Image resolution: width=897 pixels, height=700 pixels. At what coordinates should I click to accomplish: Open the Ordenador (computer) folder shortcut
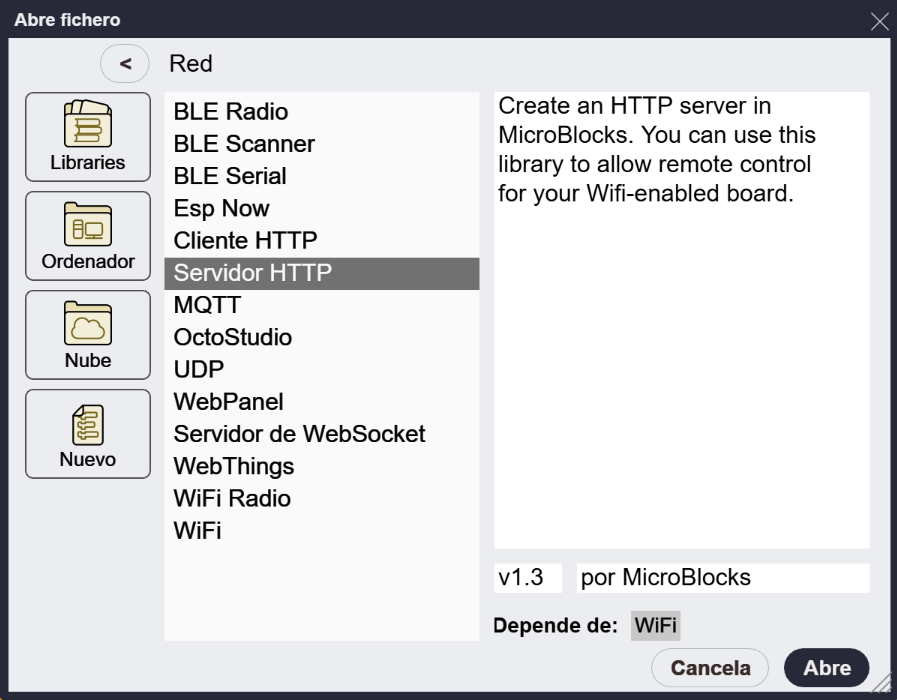[88, 236]
